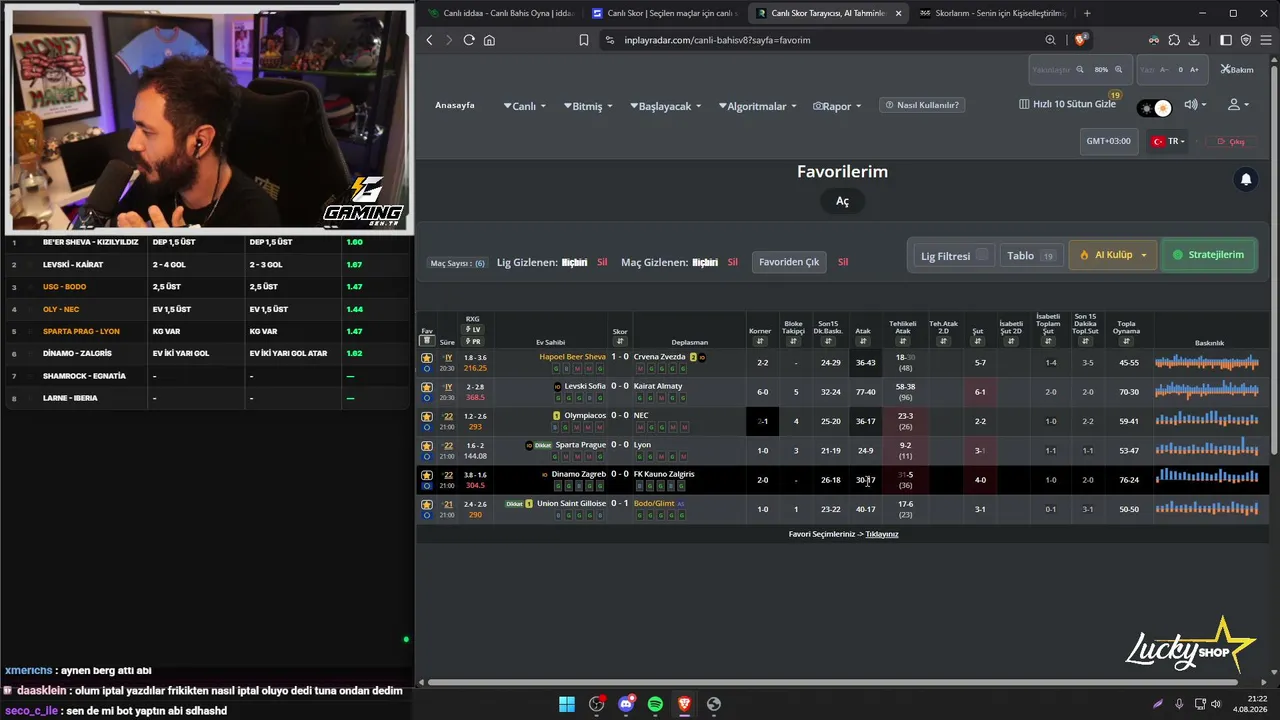Expand the Bitmiş dropdown menu
Screen dimensions: 1280x720
[x=589, y=106]
